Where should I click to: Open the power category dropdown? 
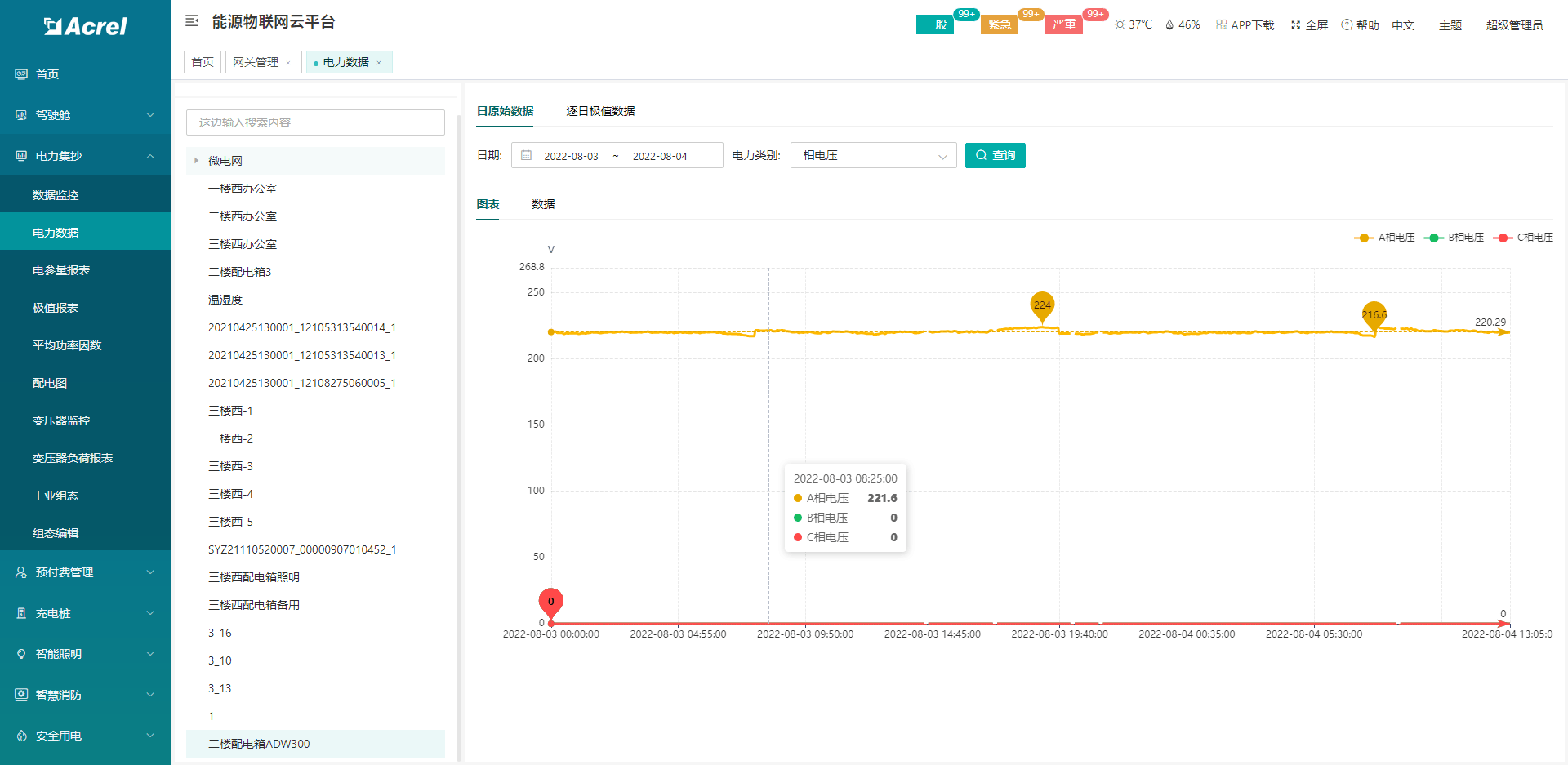click(872, 156)
